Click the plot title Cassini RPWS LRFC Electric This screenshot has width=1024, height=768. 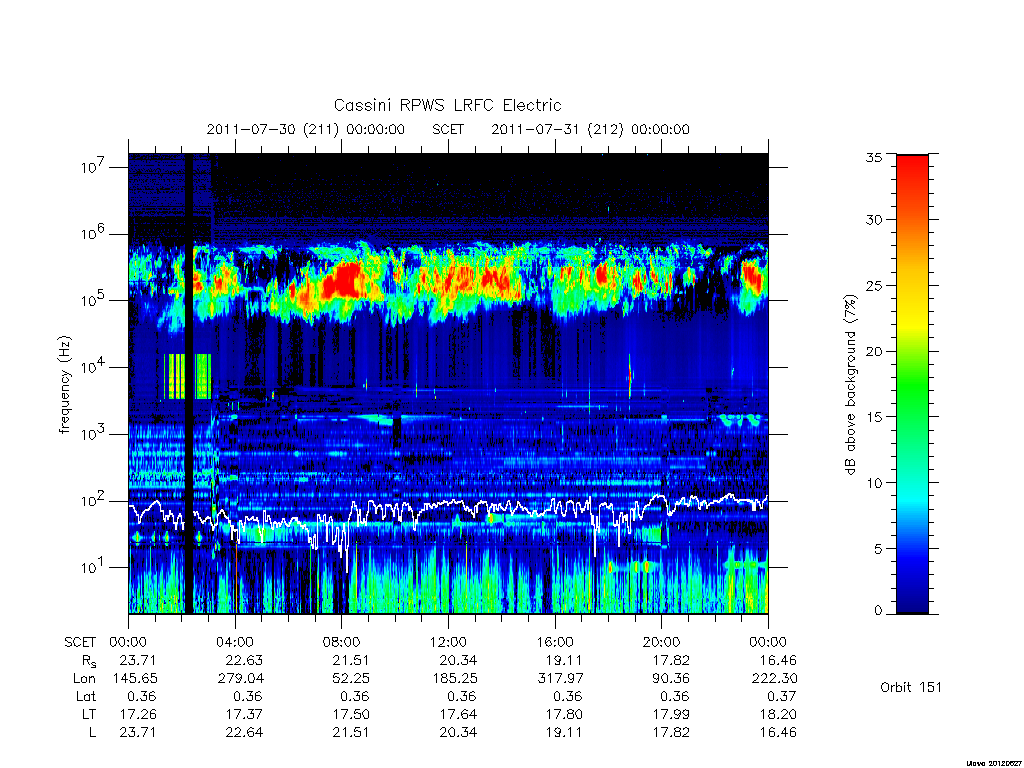pyautogui.click(x=447, y=105)
